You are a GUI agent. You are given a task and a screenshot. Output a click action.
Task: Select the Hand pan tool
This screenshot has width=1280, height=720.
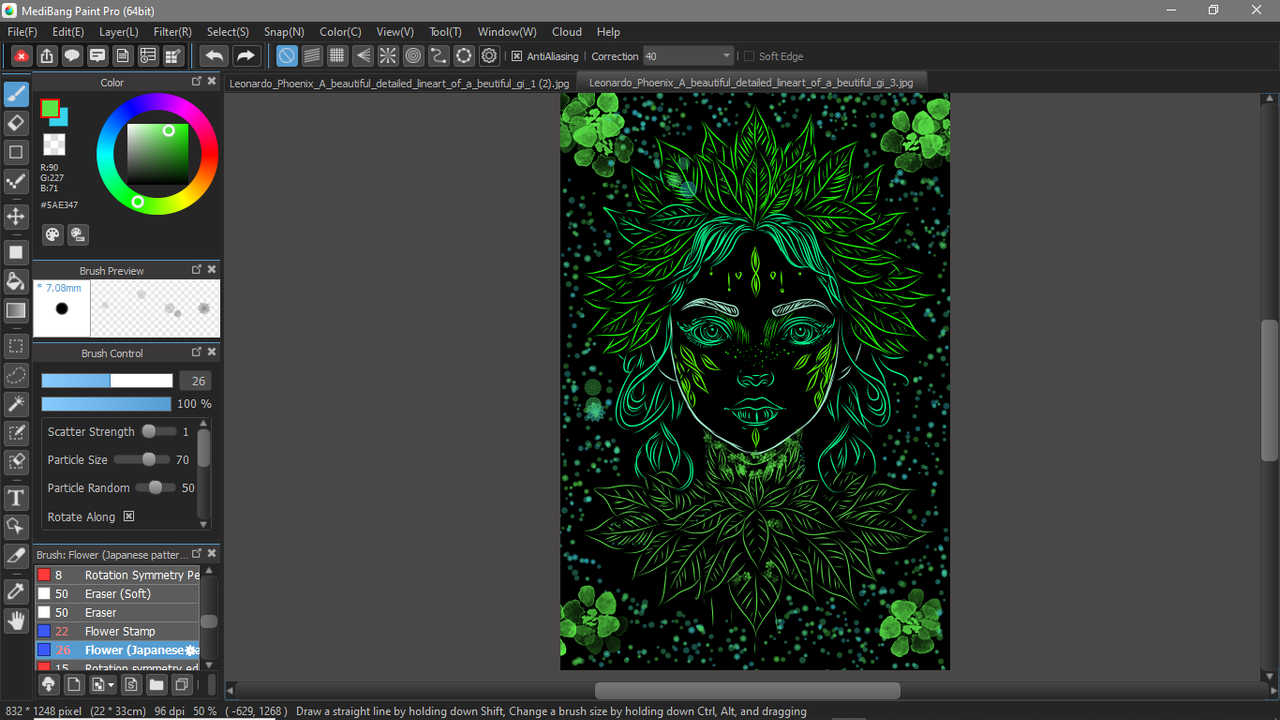[x=16, y=621]
